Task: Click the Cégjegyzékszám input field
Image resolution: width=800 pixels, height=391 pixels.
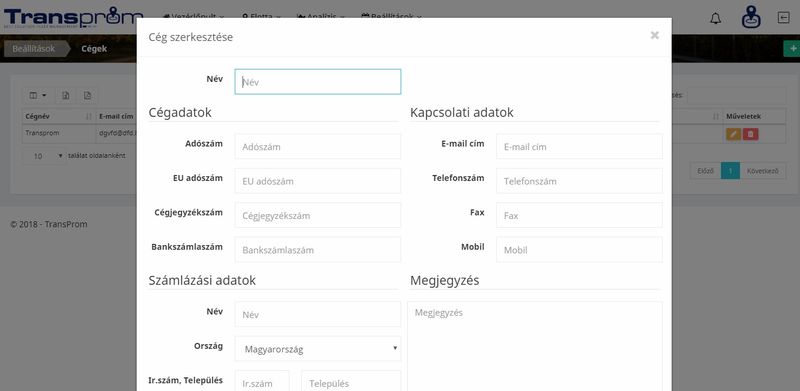Action: (x=318, y=215)
